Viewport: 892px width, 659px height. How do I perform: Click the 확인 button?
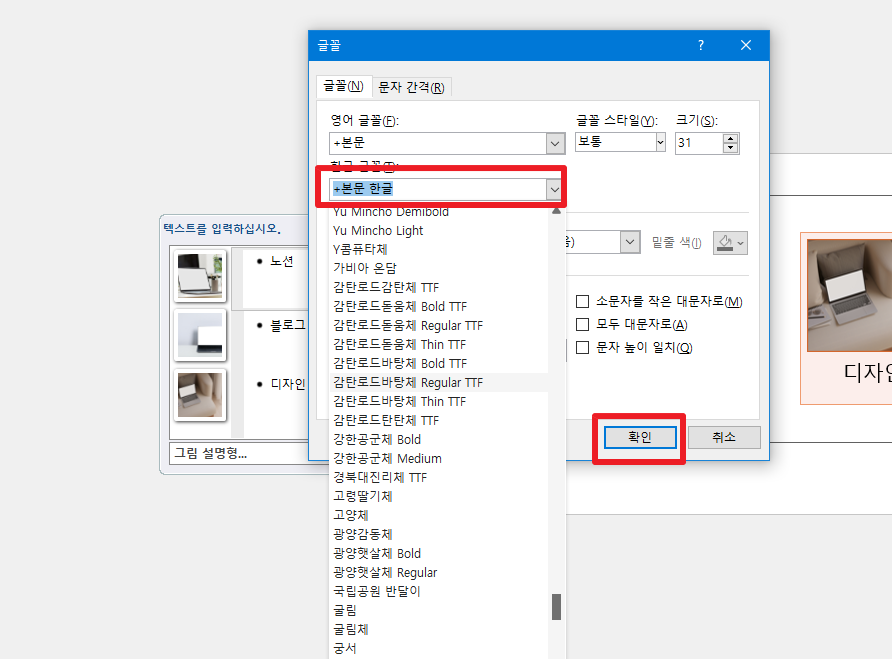[x=638, y=437]
